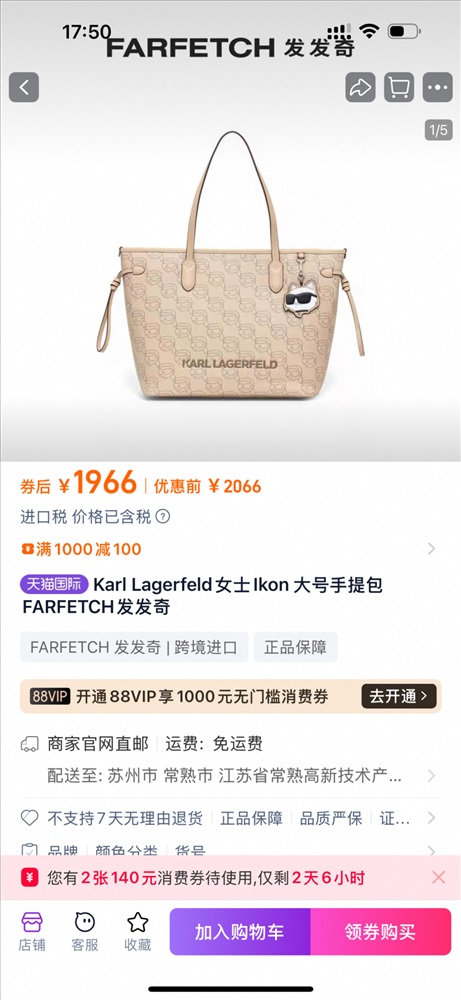Expand the 品牌 颜色分类 specs row
This screenshot has height=1000, width=461.
pos(230,850)
